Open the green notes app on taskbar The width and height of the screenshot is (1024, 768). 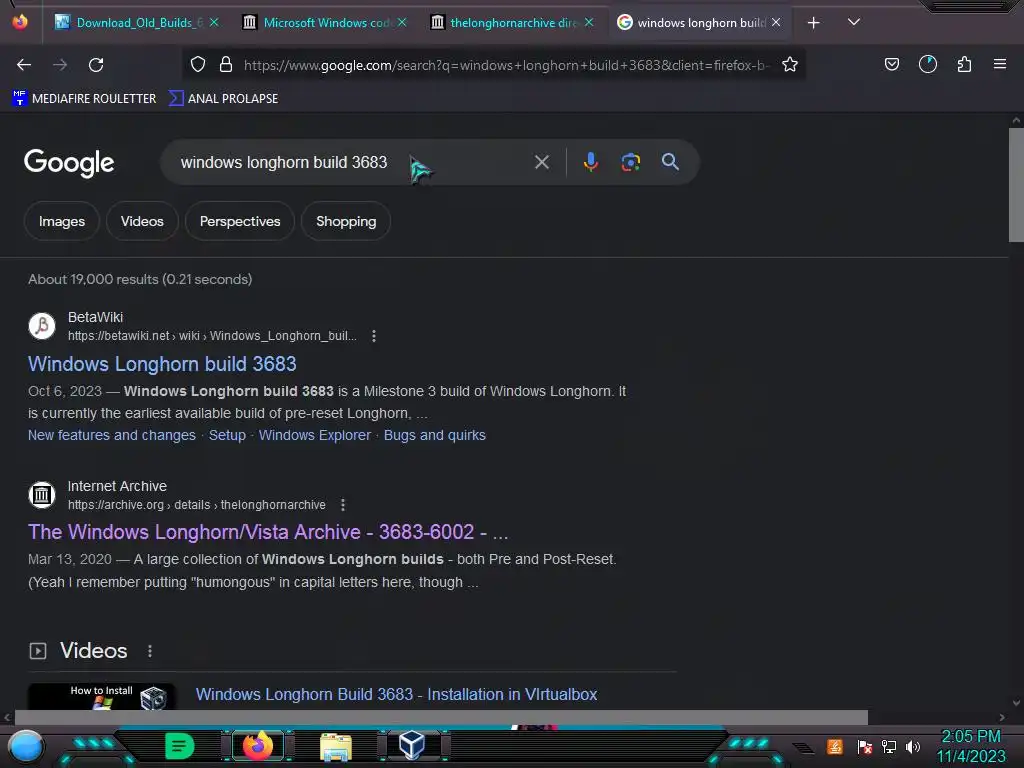[x=179, y=746]
